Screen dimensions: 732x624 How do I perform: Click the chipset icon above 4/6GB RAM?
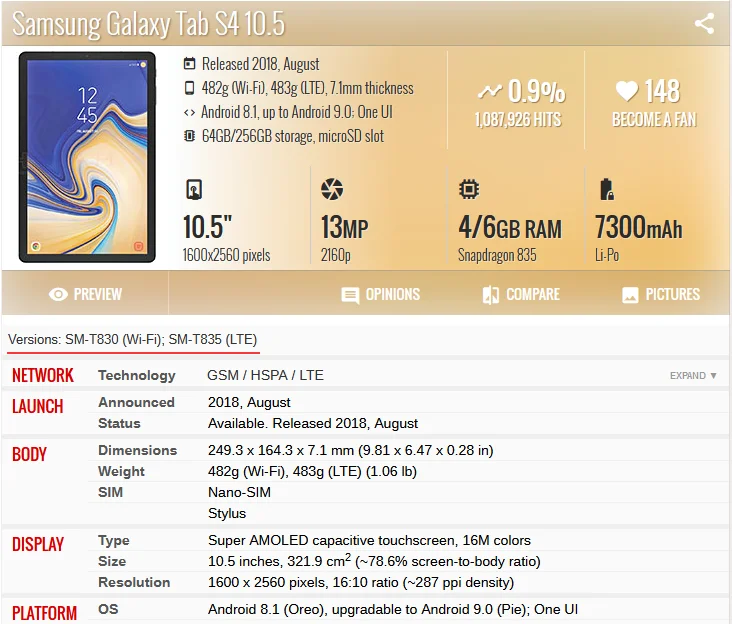(469, 189)
